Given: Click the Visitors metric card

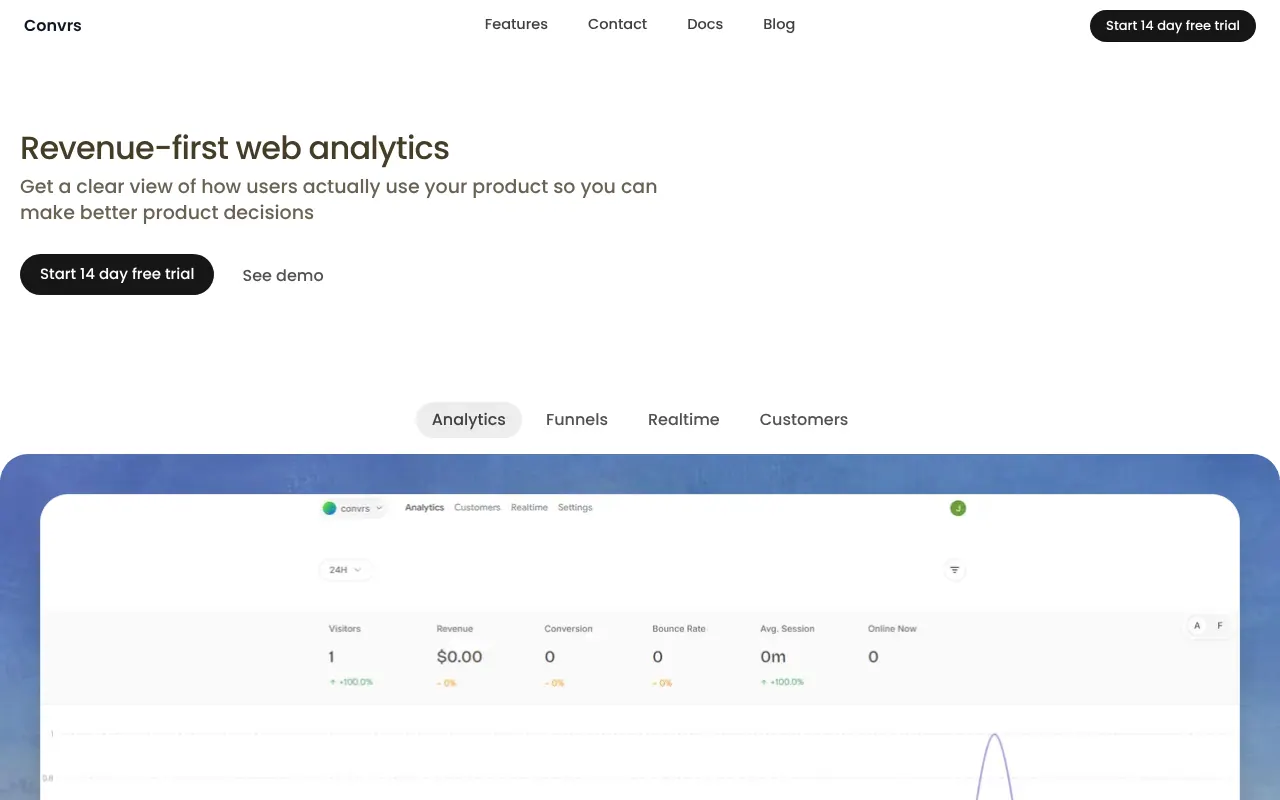Looking at the screenshot, I should click(x=351, y=656).
